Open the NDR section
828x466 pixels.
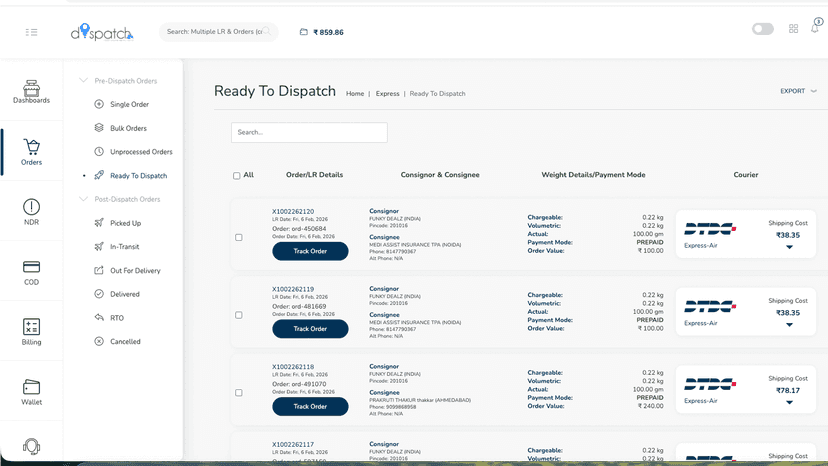point(31,212)
